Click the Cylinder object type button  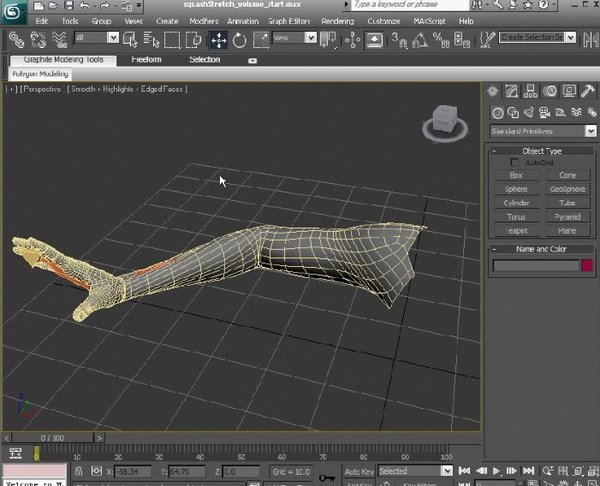click(516, 203)
